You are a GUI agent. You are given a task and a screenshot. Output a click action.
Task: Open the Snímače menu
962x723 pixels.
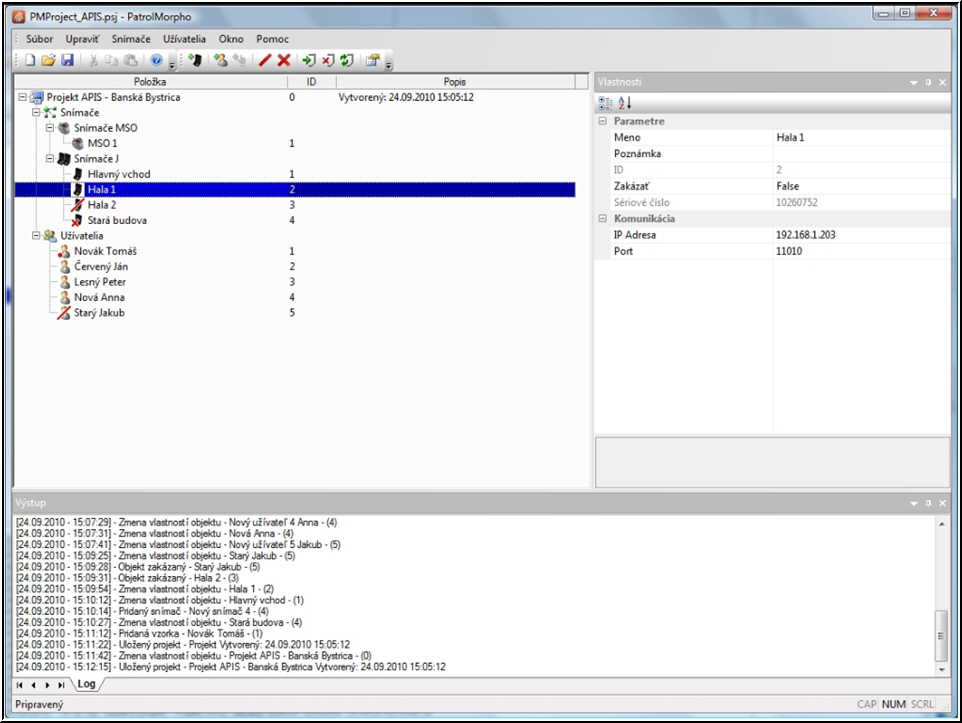point(131,39)
